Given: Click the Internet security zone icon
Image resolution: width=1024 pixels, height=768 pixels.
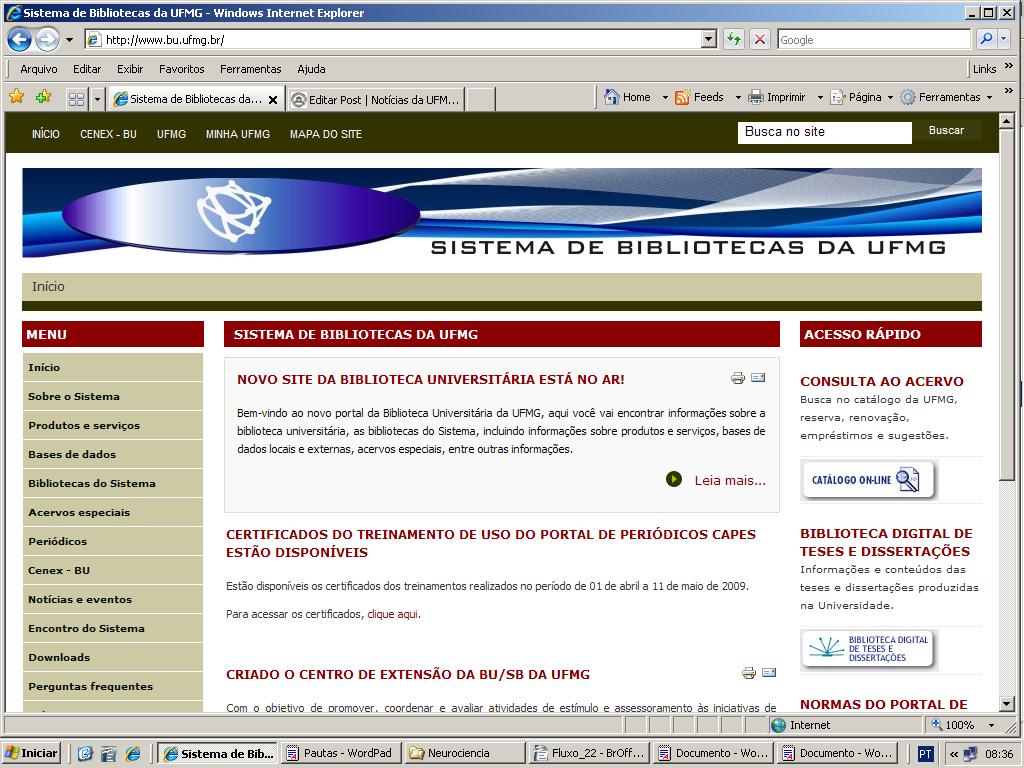Looking at the screenshot, I should [778, 725].
